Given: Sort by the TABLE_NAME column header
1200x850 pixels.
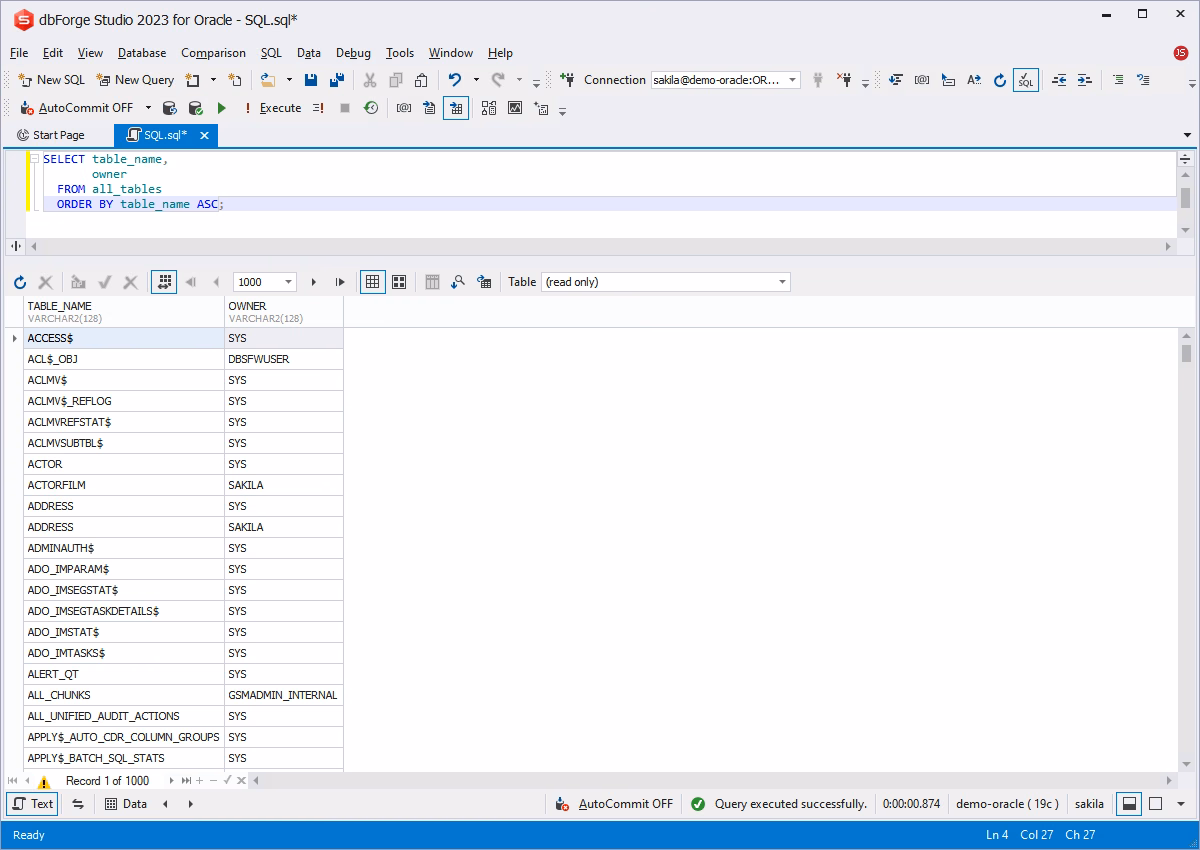Looking at the screenshot, I should coord(124,311).
